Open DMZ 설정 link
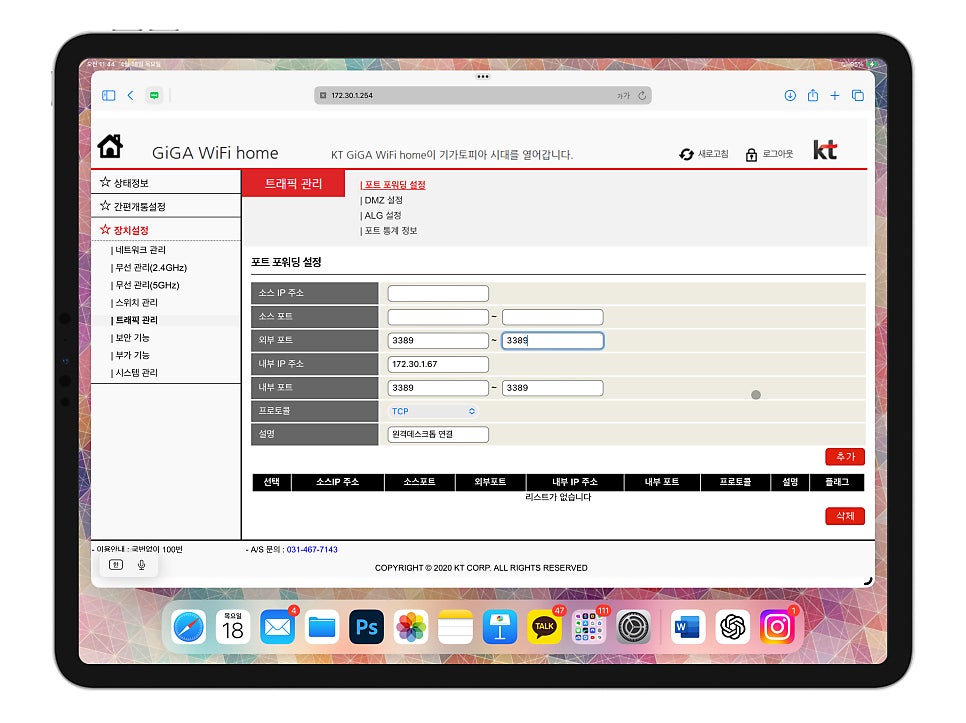Viewport: 966px width, 723px height. [x=383, y=200]
